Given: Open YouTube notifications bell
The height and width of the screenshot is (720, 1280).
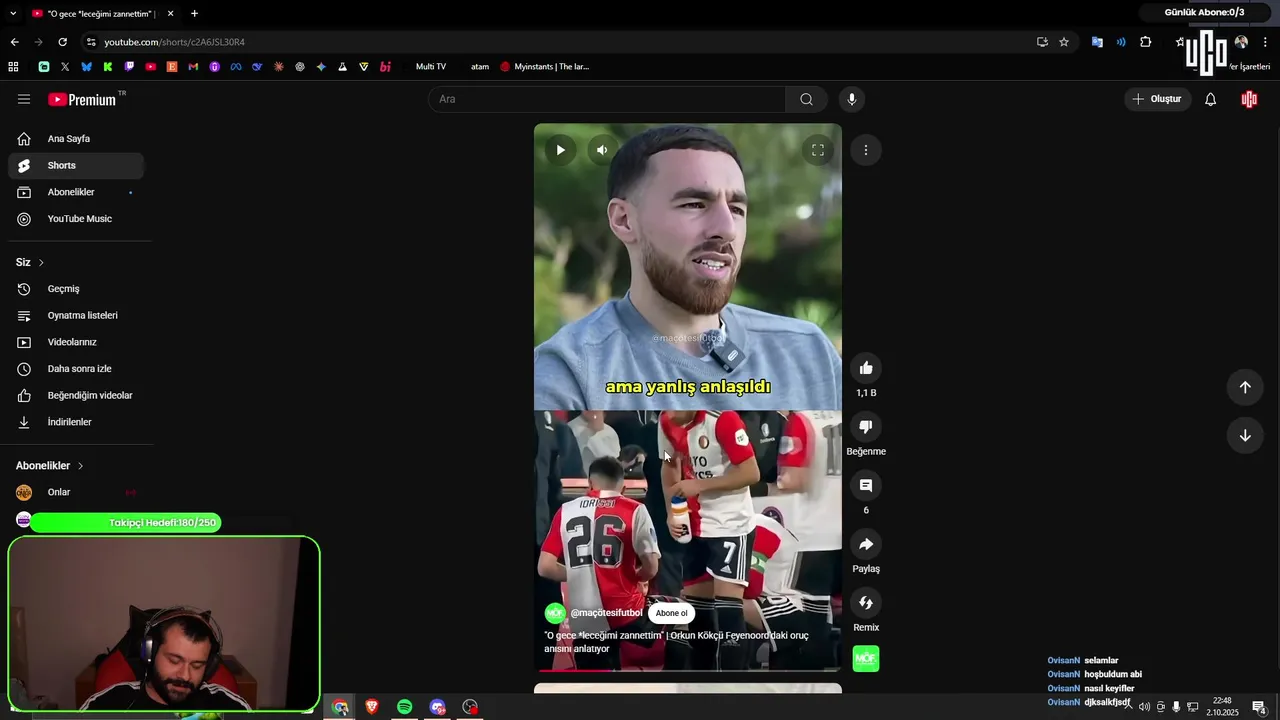Looking at the screenshot, I should pos(1210,99).
